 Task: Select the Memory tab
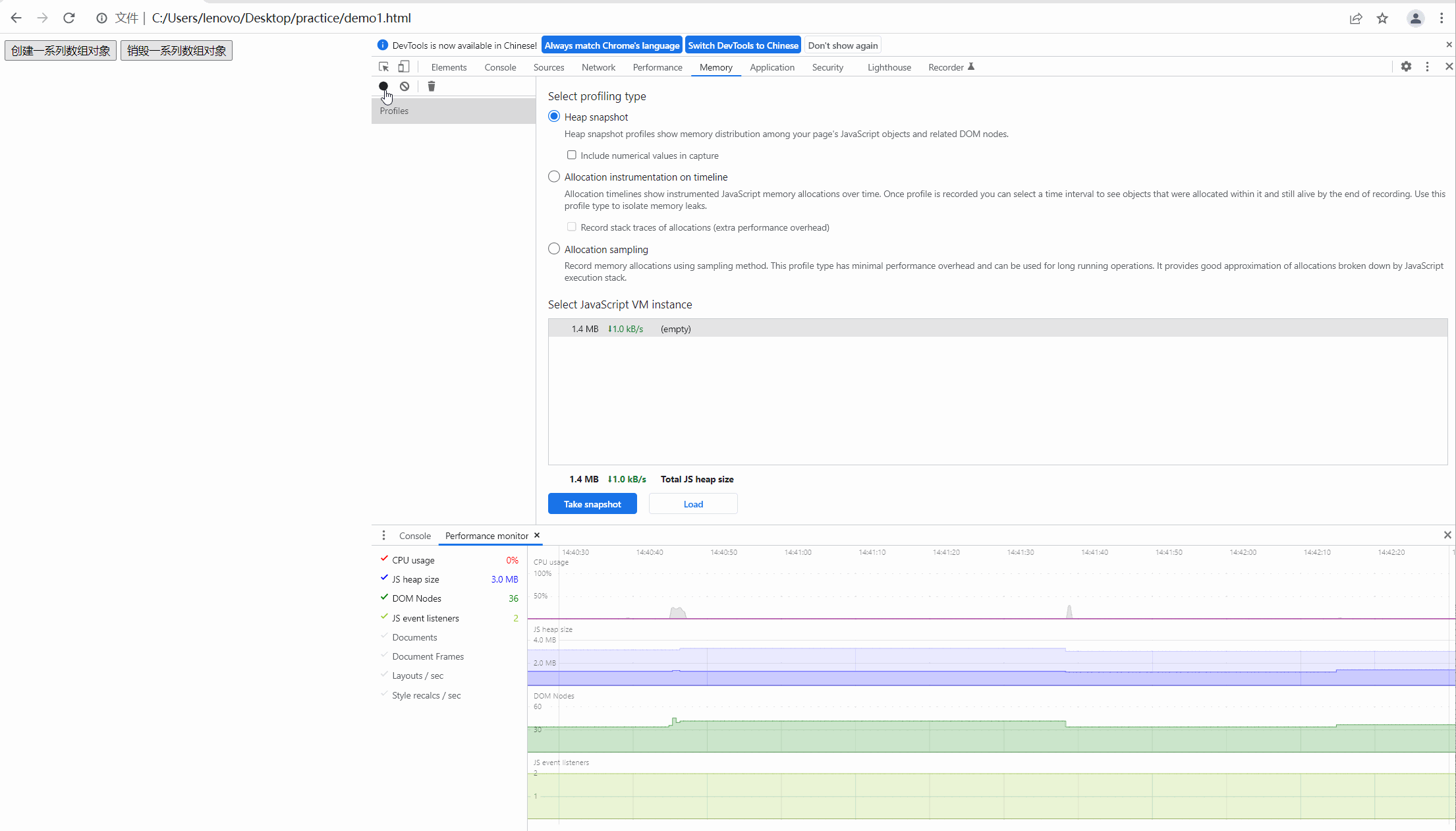(x=716, y=67)
